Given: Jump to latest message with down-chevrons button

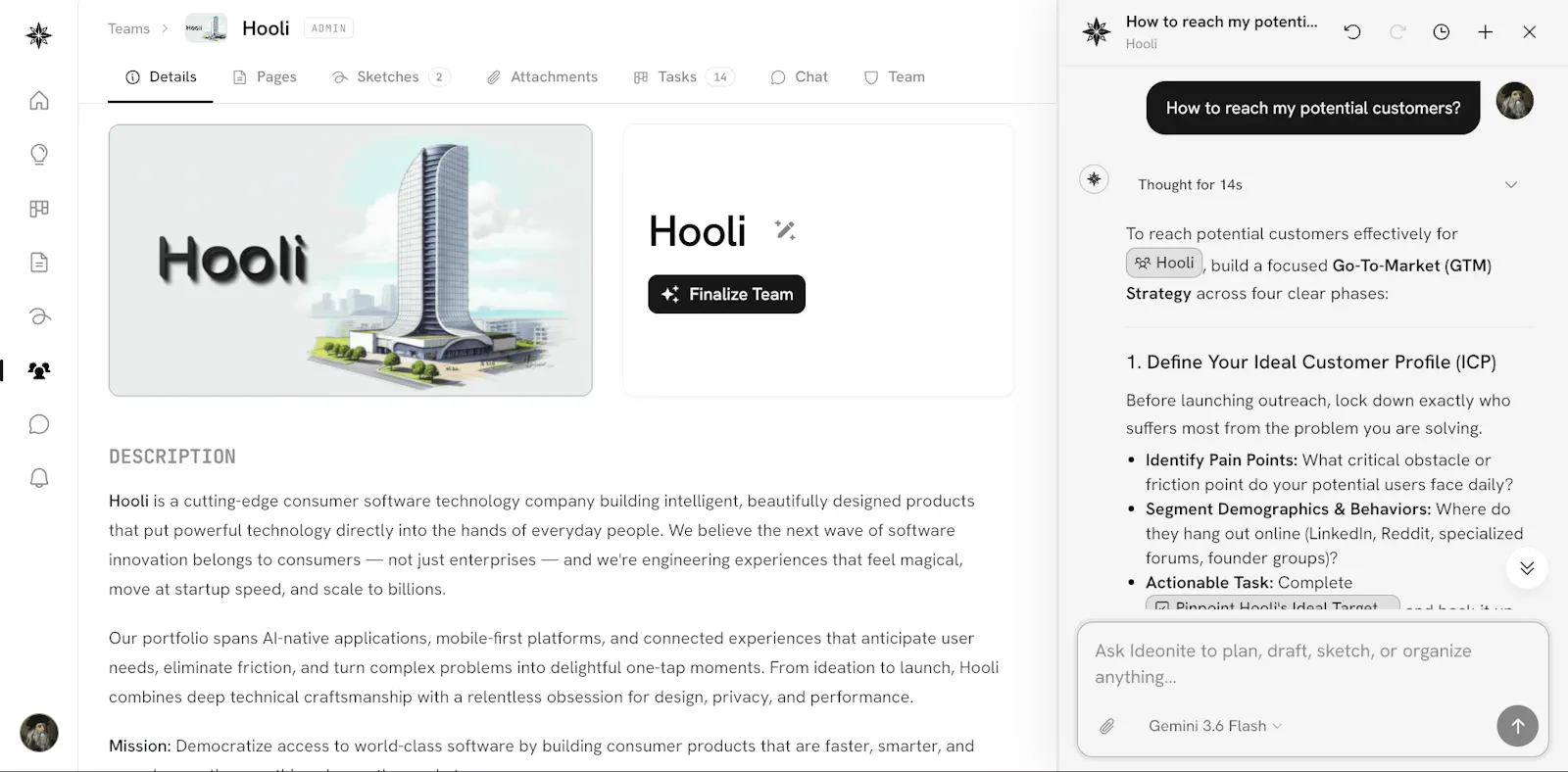Looking at the screenshot, I should pos(1527,568).
